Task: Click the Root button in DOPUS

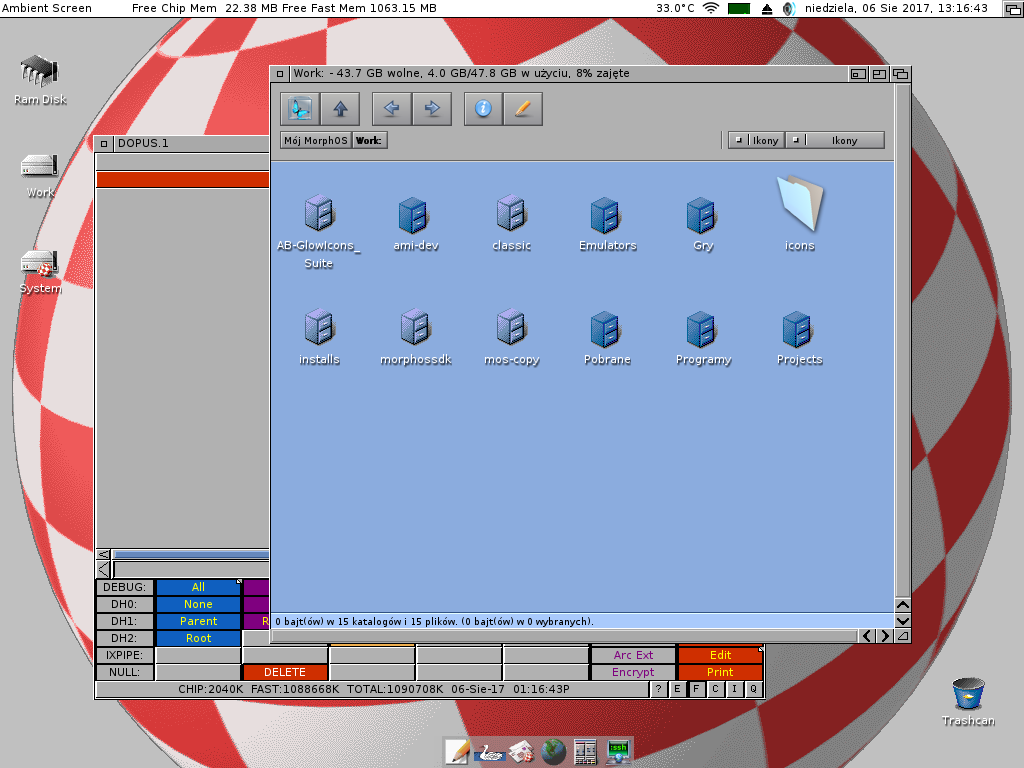Action: (199, 638)
